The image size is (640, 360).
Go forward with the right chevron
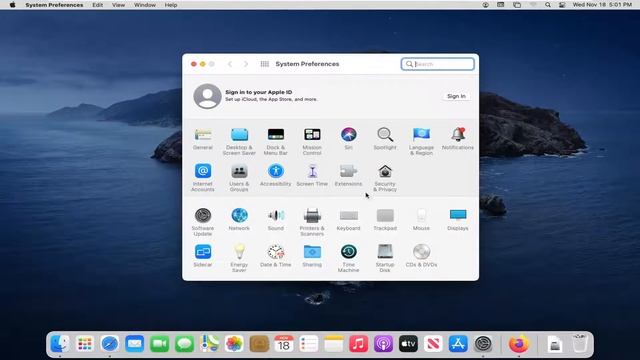[246, 64]
